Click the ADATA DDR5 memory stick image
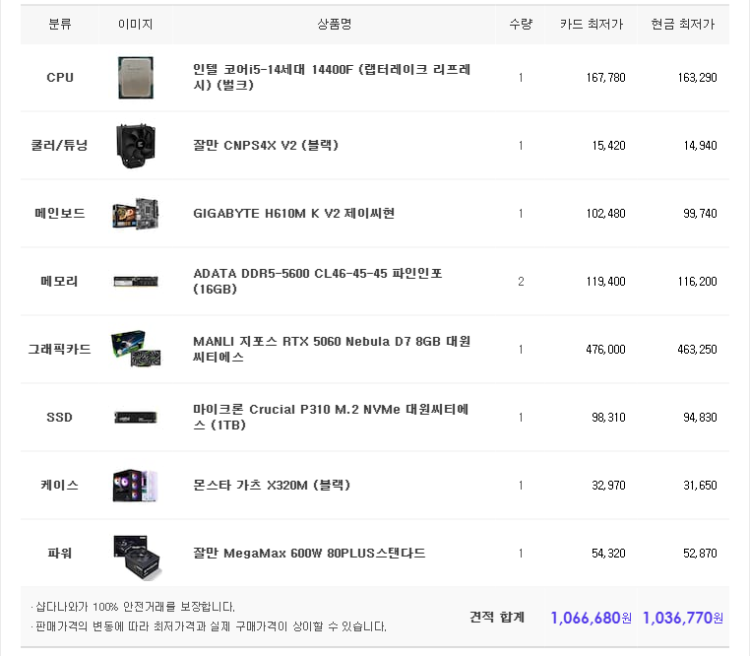Screen dimensions: 750x656 click(135, 281)
